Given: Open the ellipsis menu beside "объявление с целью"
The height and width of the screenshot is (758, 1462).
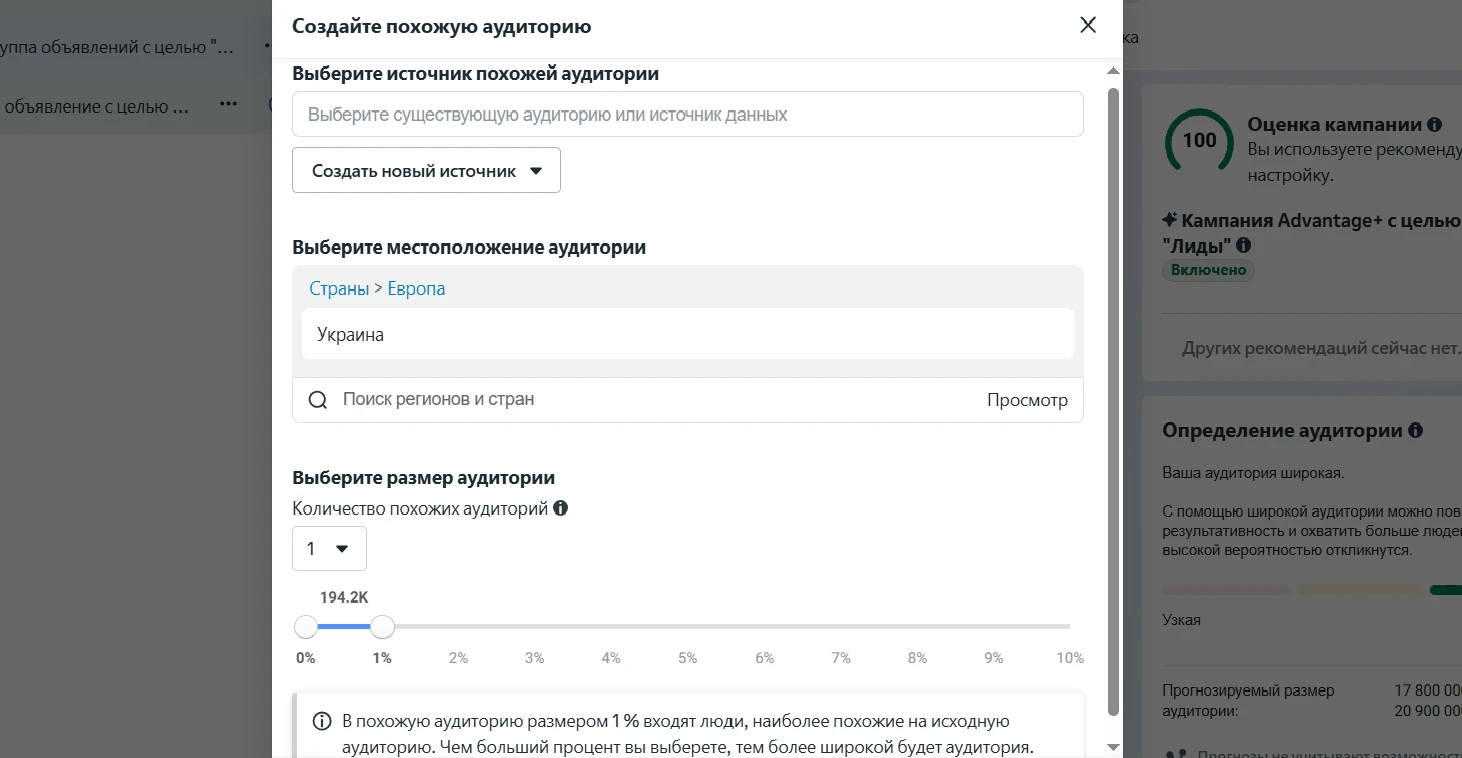Looking at the screenshot, I should click(x=228, y=104).
